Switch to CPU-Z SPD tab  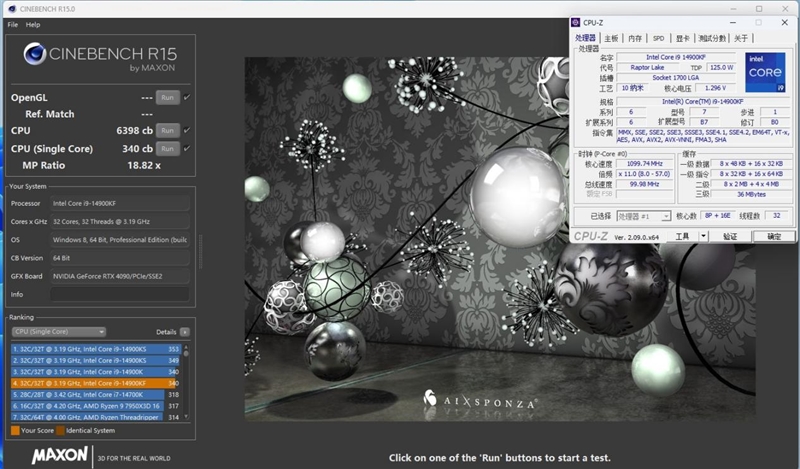(x=658, y=38)
